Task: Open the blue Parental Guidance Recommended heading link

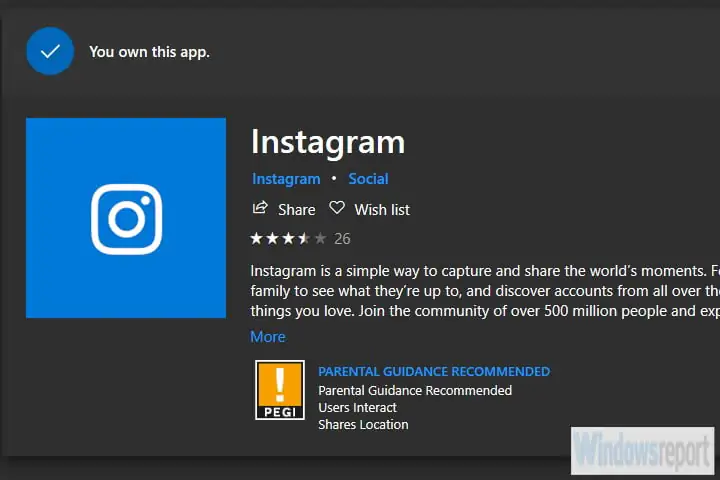Action: tap(433, 371)
